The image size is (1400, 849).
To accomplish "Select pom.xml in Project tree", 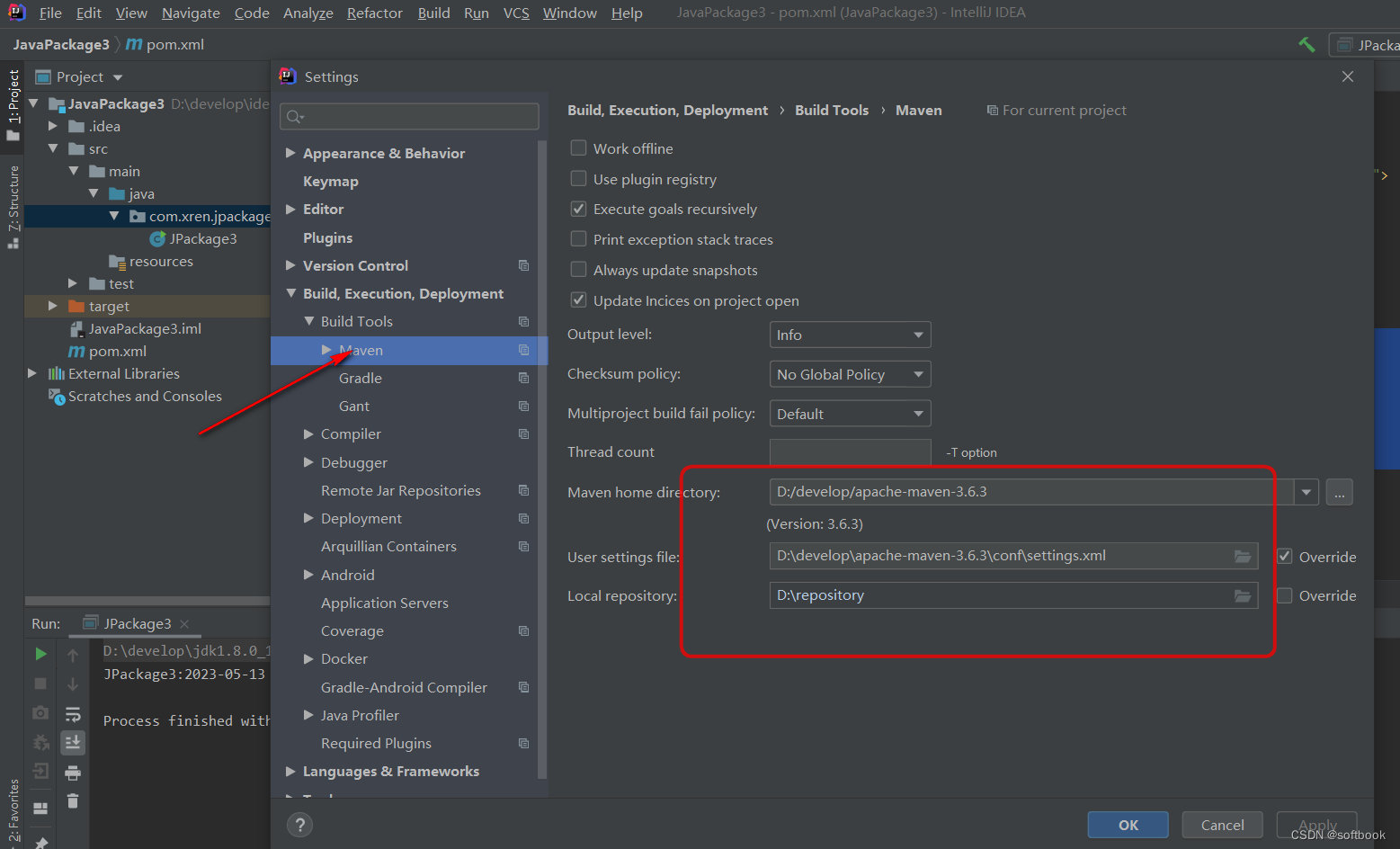I will (x=108, y=351).
